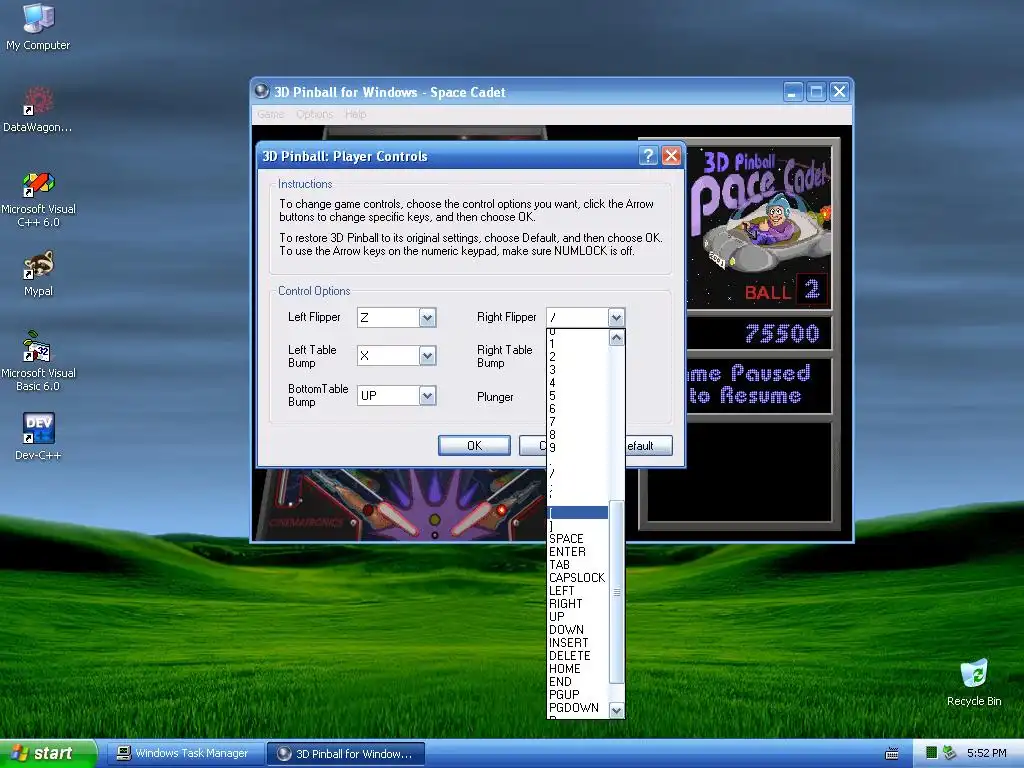The image size is (1024, 768).
Task: Open the Bottom Table Bump key dropdown
Action: (x=427, y=396)
